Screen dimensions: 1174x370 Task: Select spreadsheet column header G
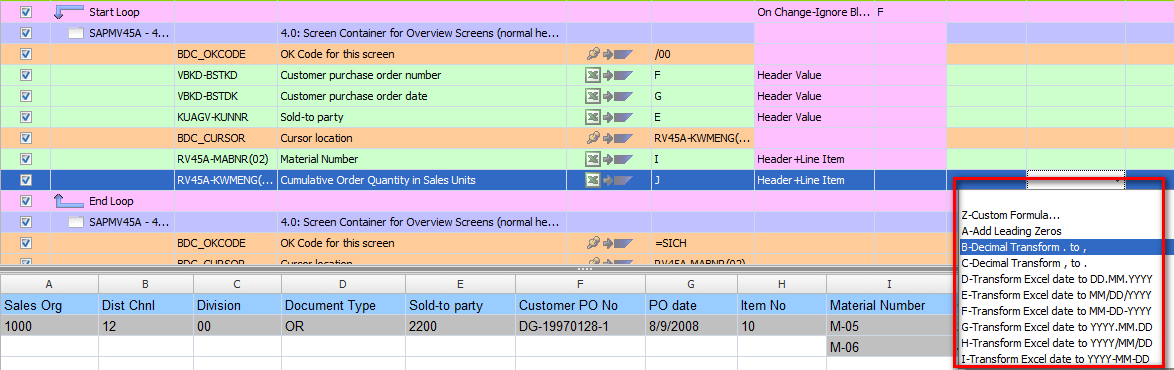click(691, 284)
